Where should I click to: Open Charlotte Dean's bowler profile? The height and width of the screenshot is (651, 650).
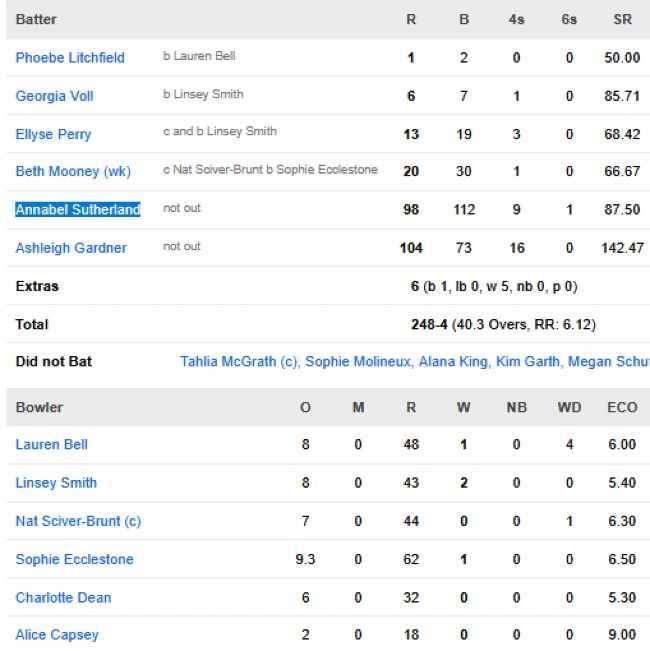(x=63, y=597)
